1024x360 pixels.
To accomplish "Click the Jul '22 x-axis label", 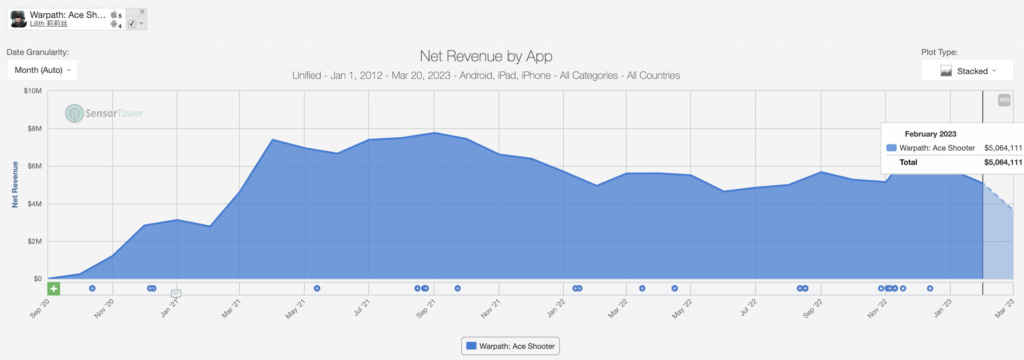I will [748, 308].
